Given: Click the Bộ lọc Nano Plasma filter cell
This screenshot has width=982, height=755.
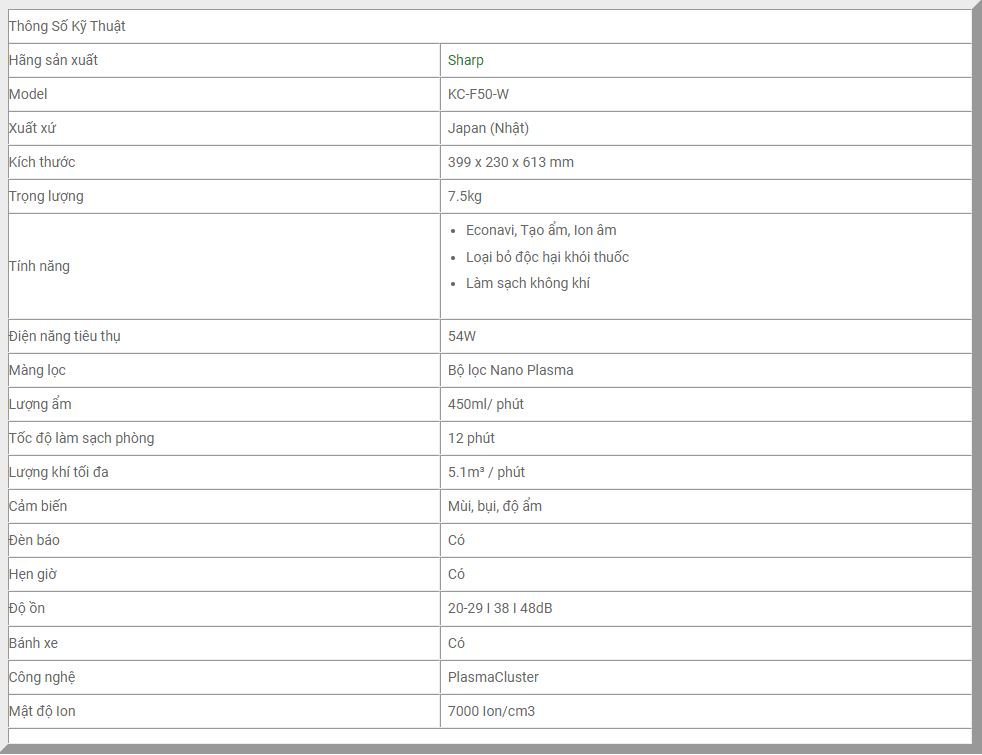Looking at the screenshot, I should [x=510, y=370].
